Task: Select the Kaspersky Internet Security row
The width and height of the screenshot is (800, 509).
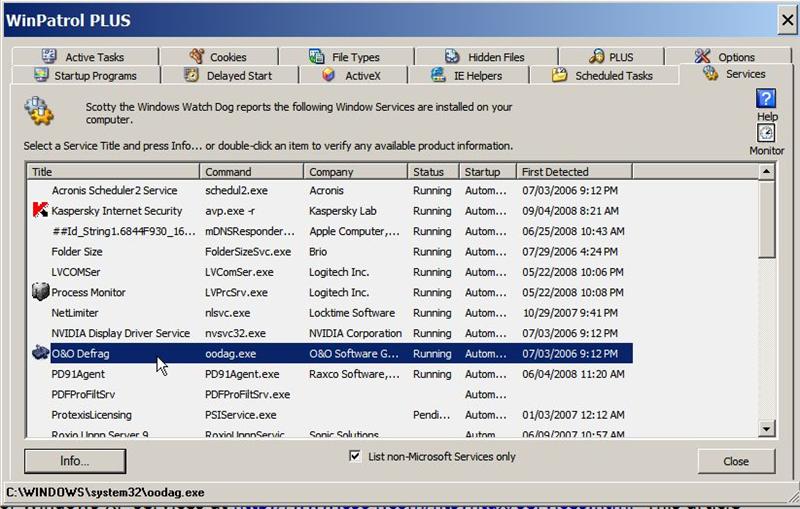Action: [330, 211]
